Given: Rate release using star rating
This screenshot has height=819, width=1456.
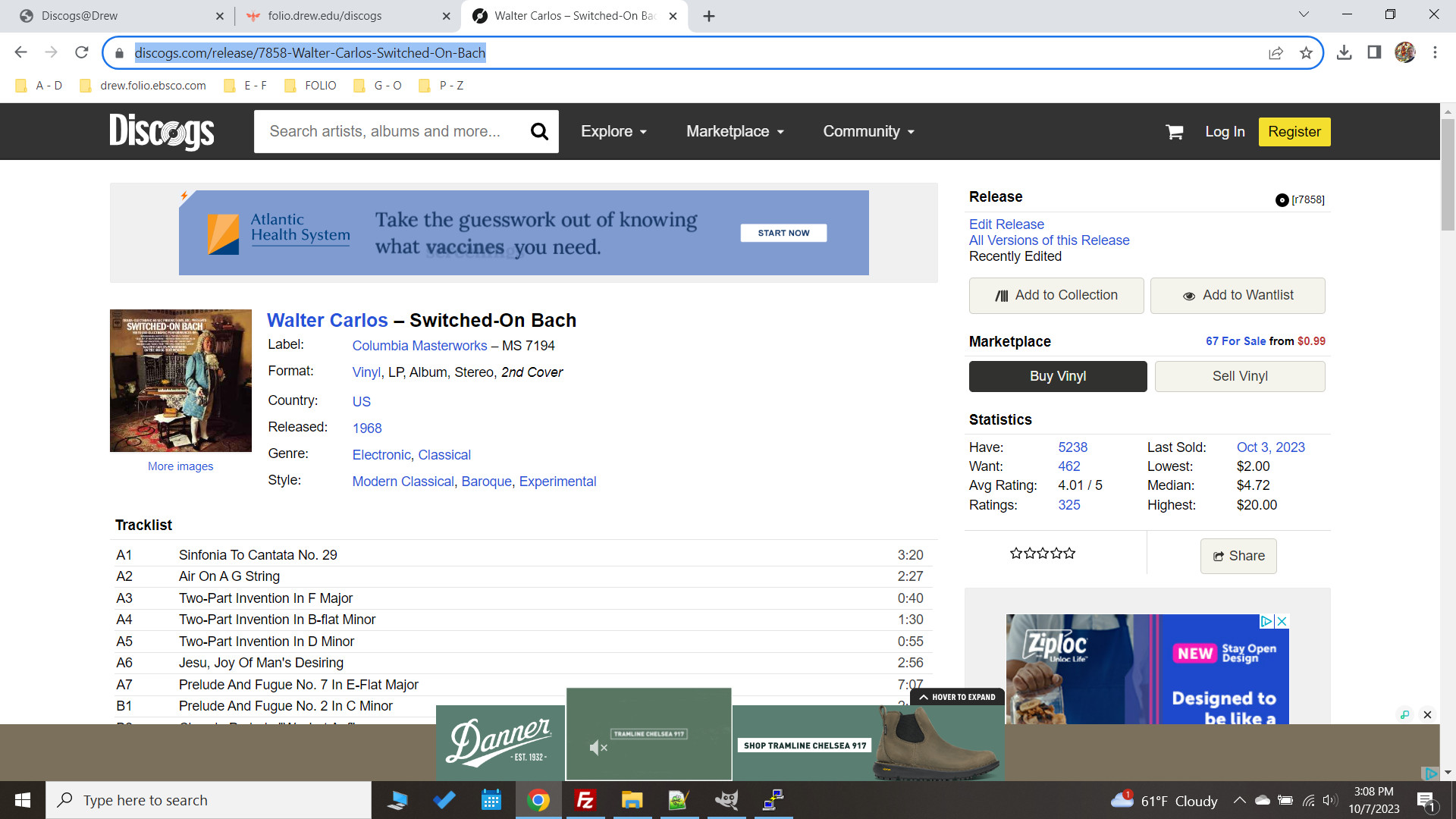Looking at the screenshot, I should [1043, 554].
